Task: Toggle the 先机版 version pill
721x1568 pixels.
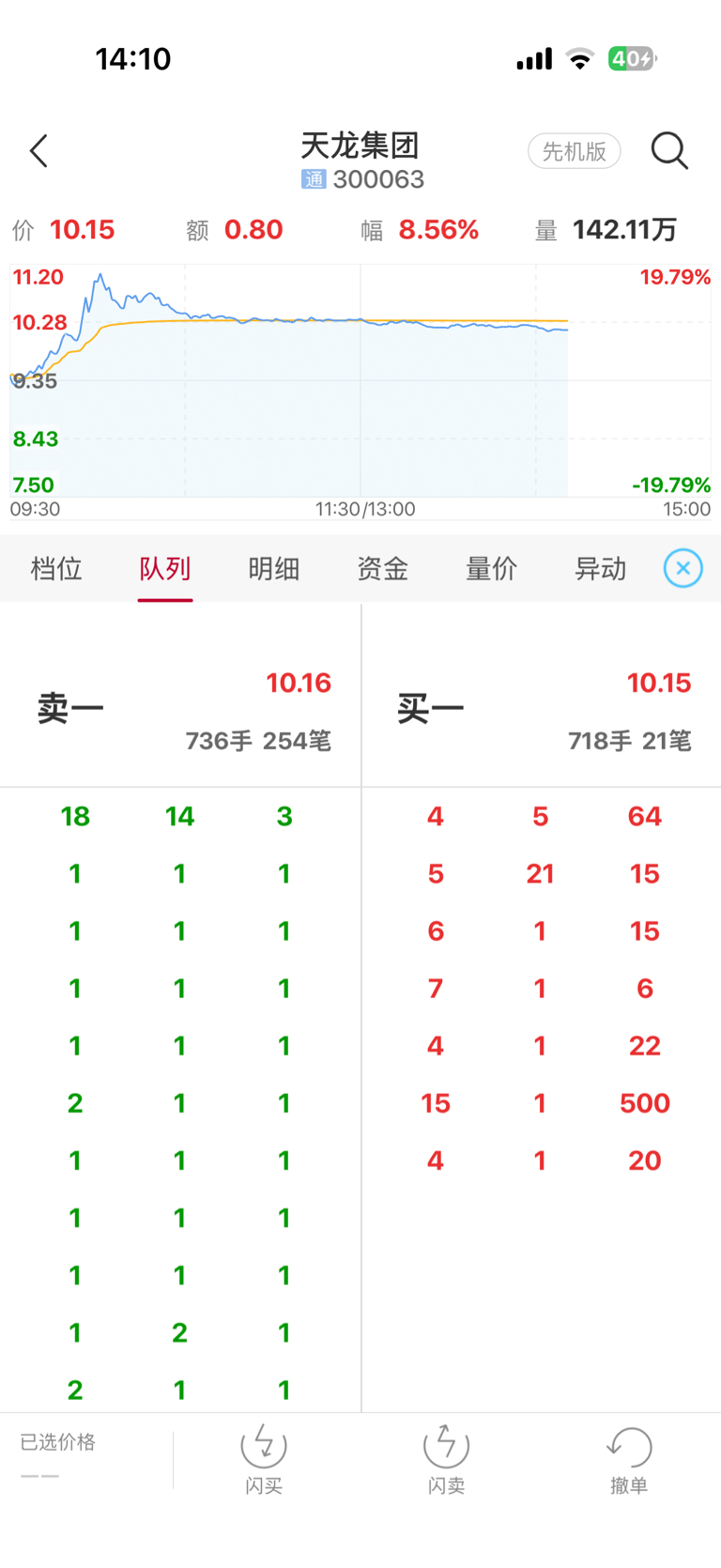Action: point(575,151)
